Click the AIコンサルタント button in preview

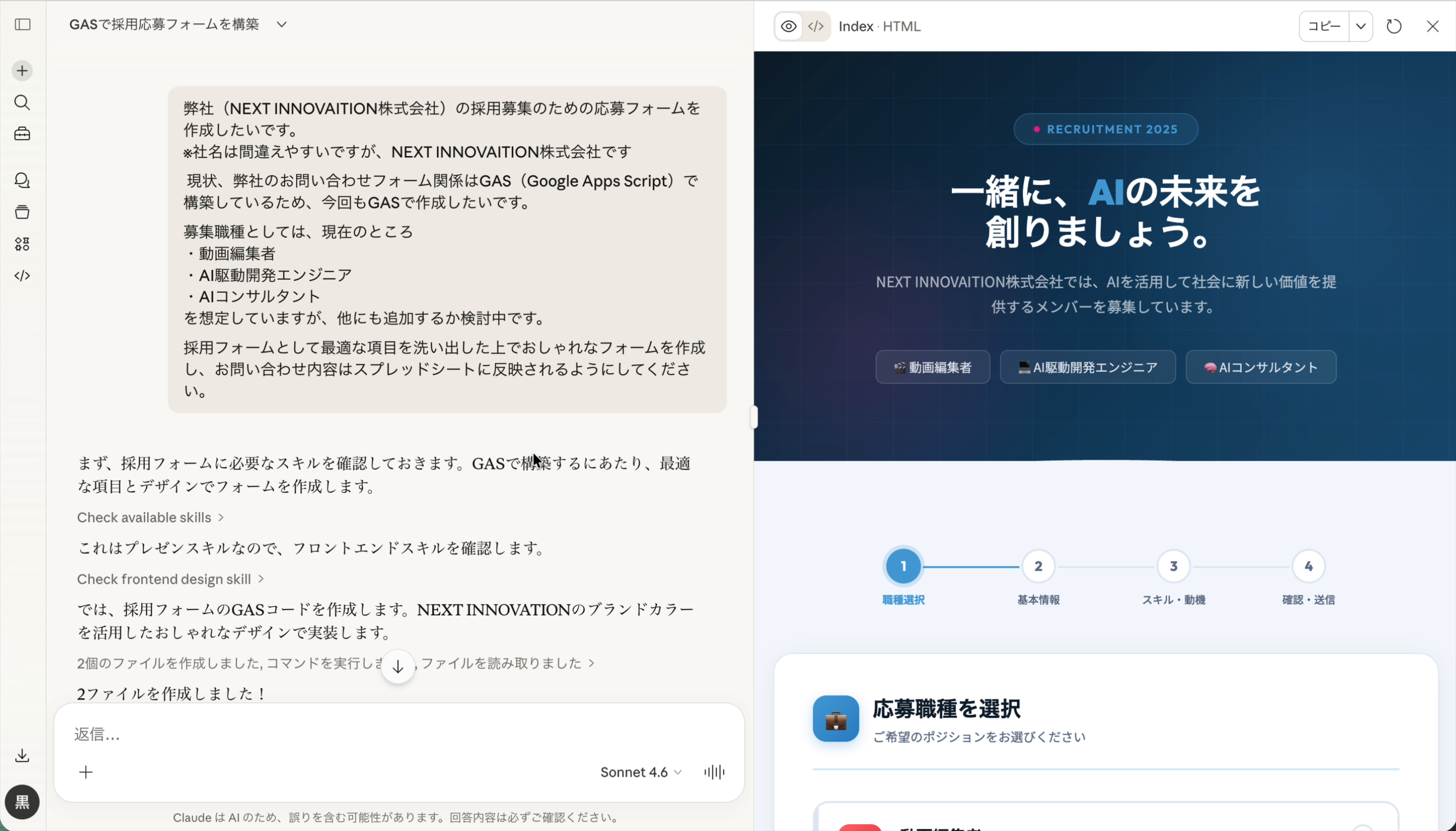click(1260, 367)
